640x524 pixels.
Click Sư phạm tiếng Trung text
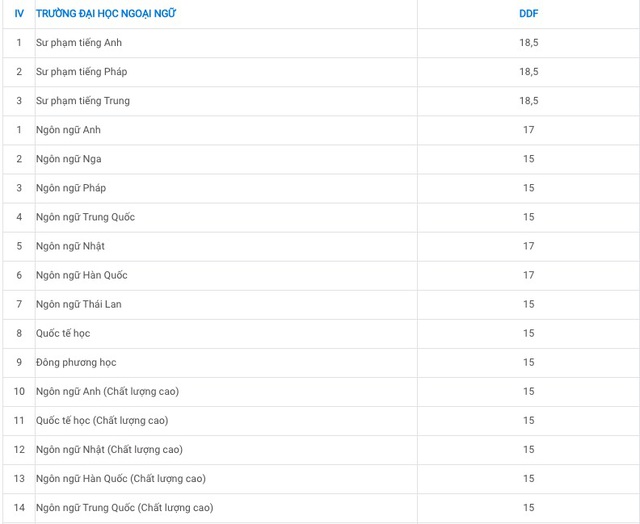(83, 101)
